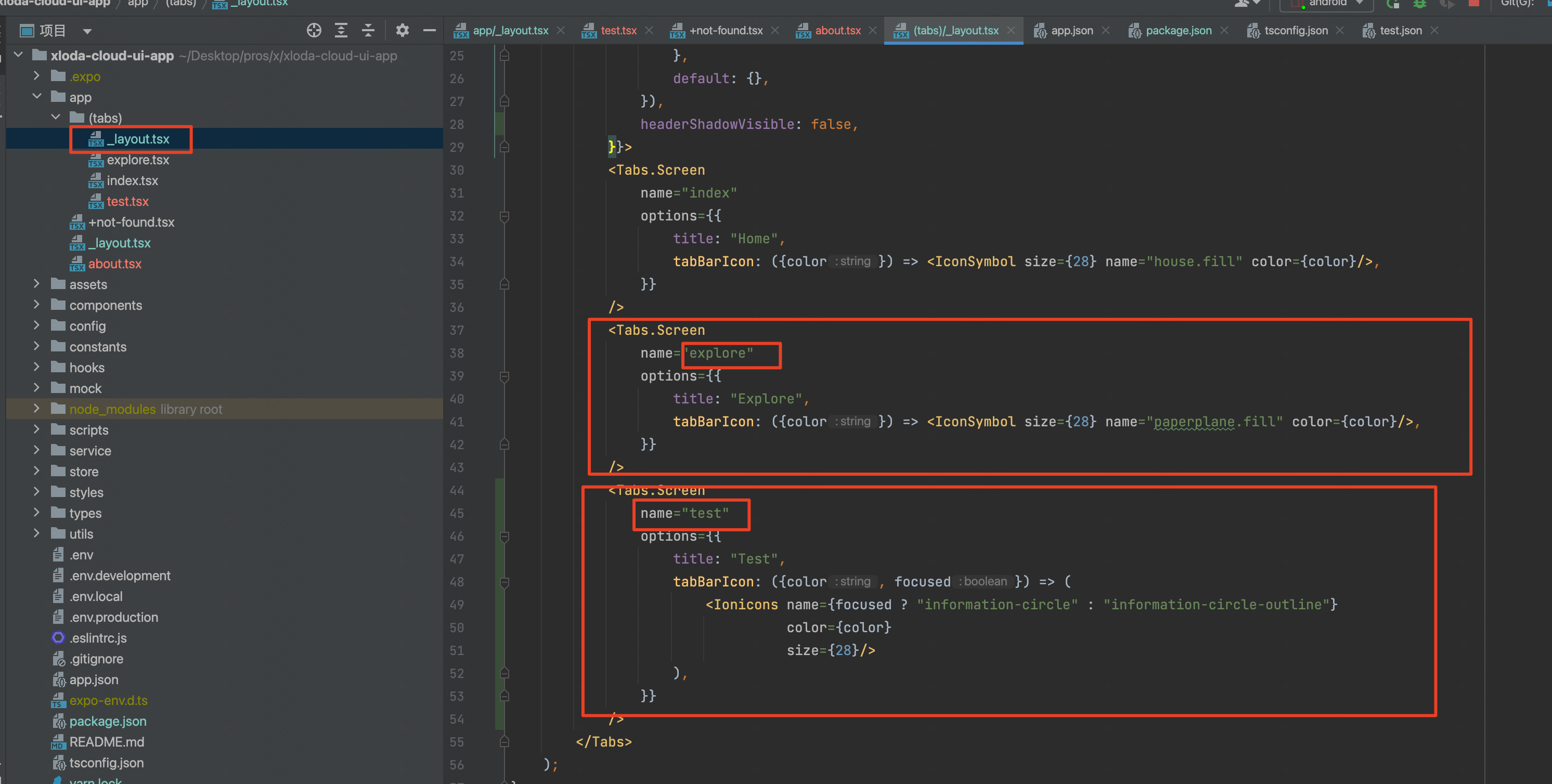Switch to the tsconfig.json tab
This screenshot has height=784, width=1552.
click(1296, 31)
